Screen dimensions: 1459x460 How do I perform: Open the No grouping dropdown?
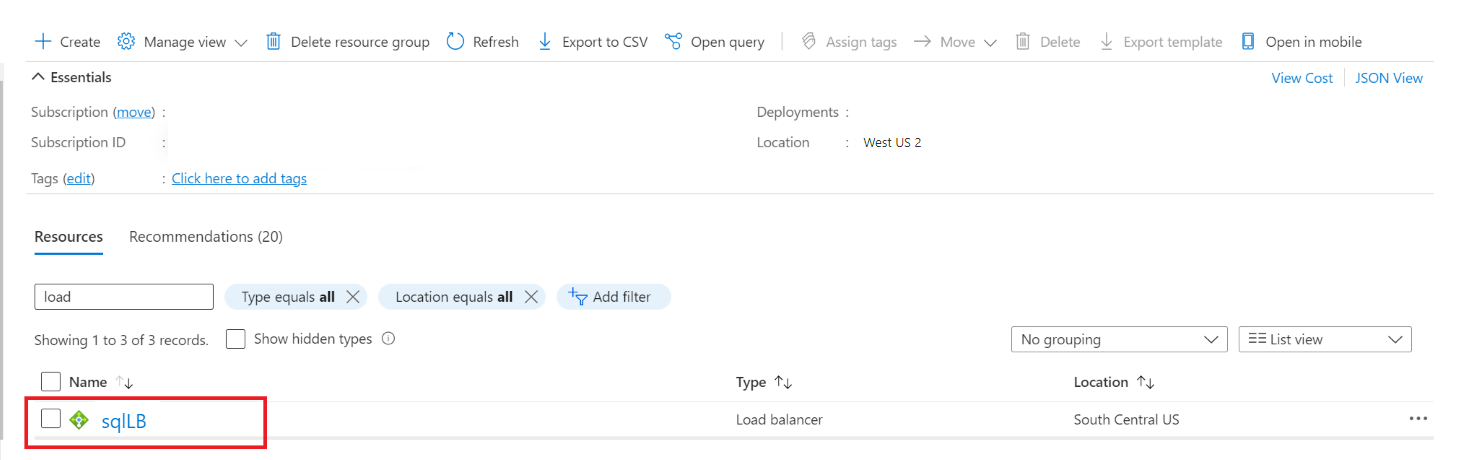click(1119, 340)
